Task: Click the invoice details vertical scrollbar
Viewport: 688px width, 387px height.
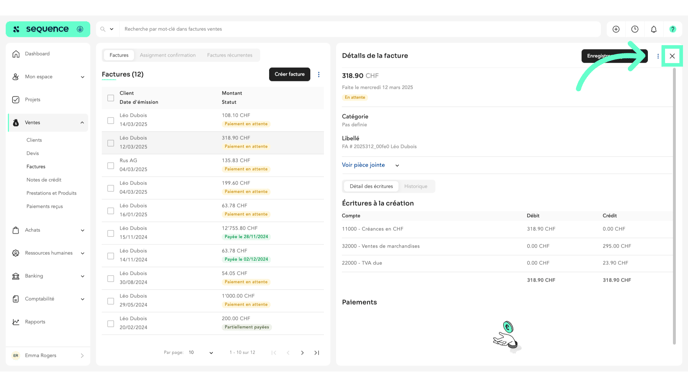Action: click(x=674, y=206)
